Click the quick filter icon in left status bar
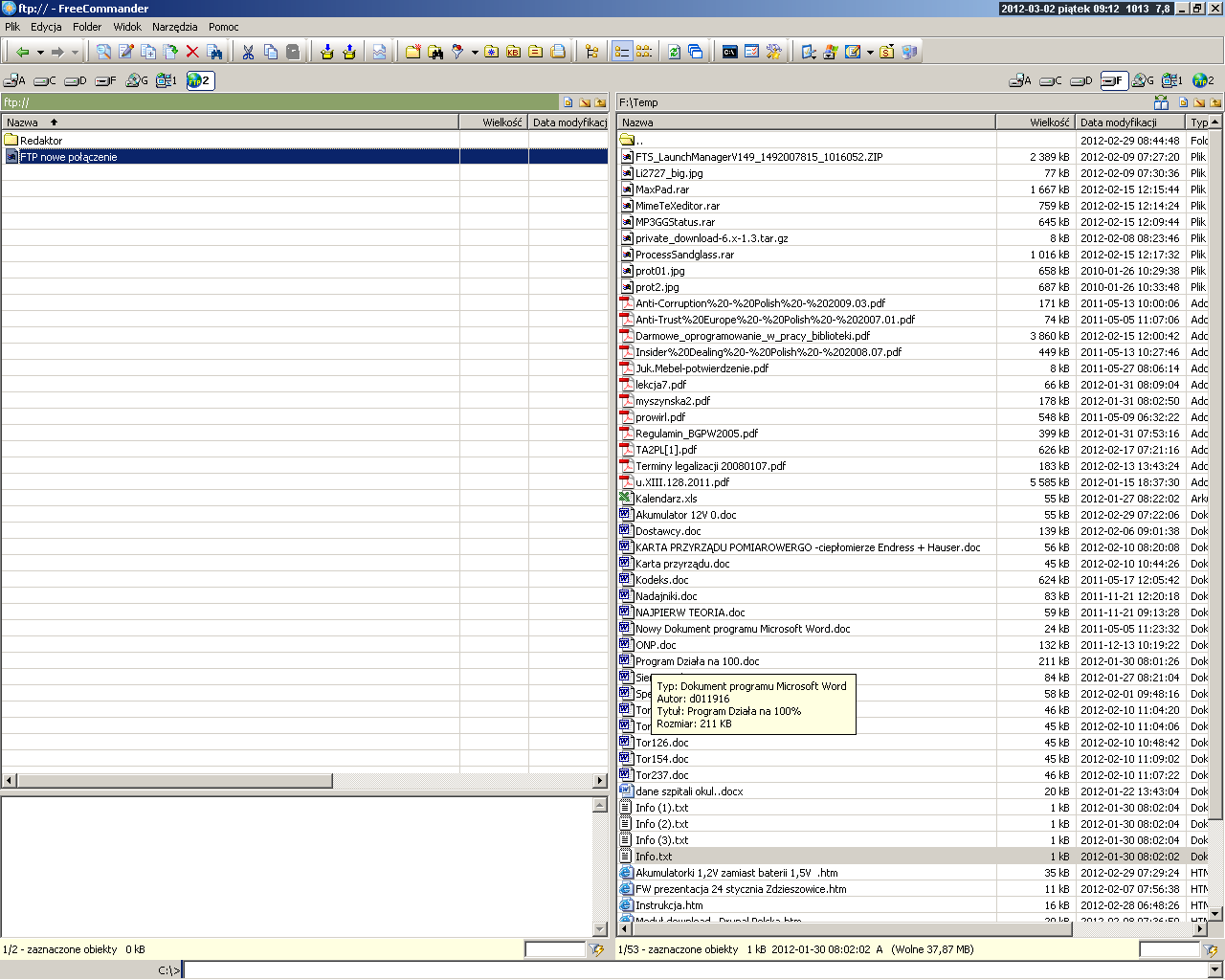 [597, 949]
